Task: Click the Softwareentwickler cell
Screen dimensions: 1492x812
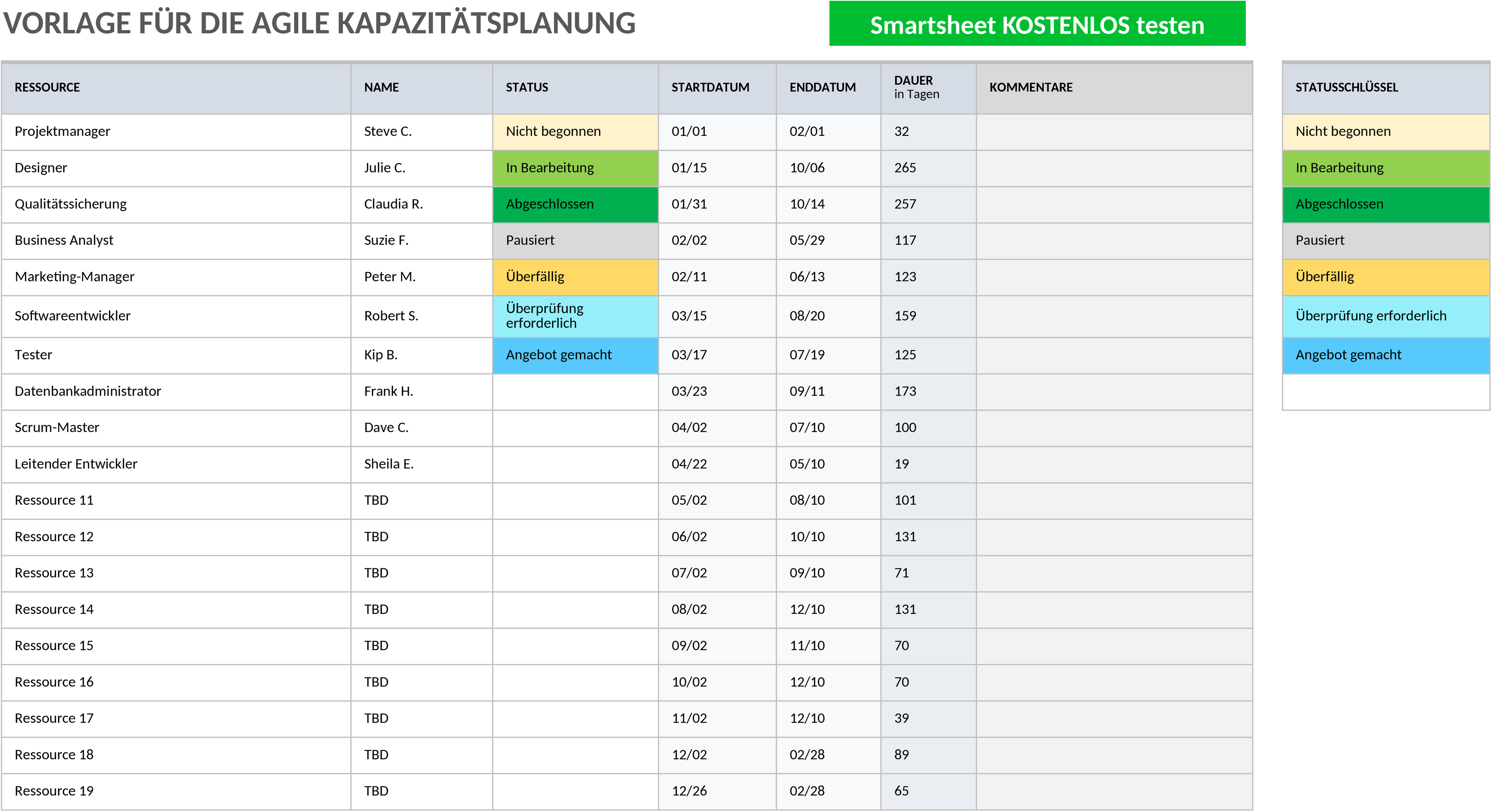Action: pyautogui.click(x=176, y=316)
